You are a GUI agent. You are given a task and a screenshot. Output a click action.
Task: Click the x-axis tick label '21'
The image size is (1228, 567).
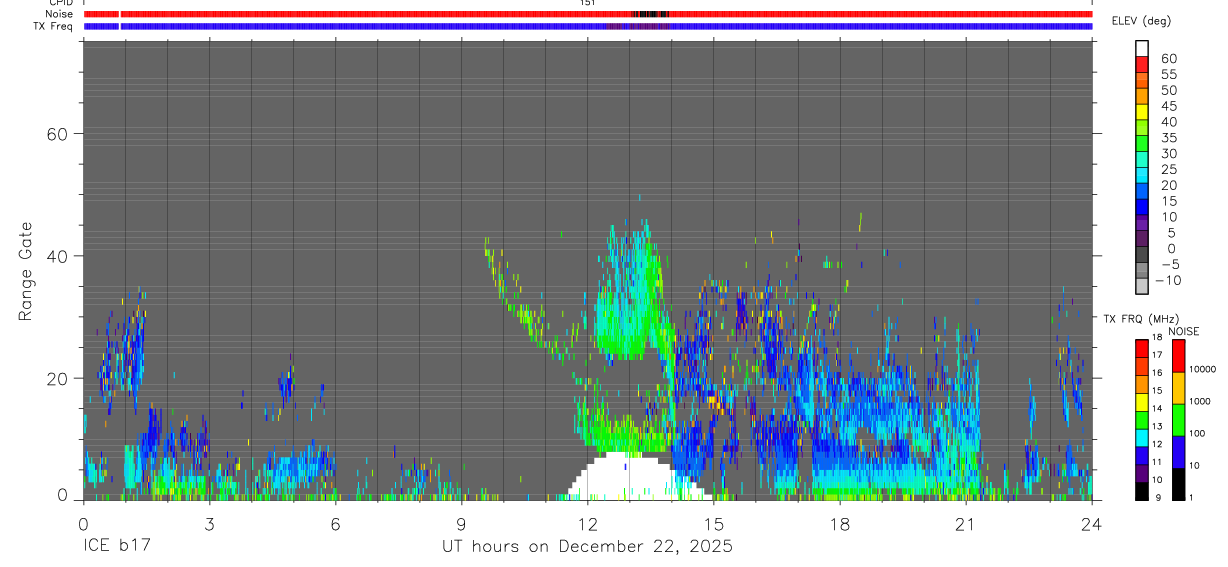[x=965, y=524]
